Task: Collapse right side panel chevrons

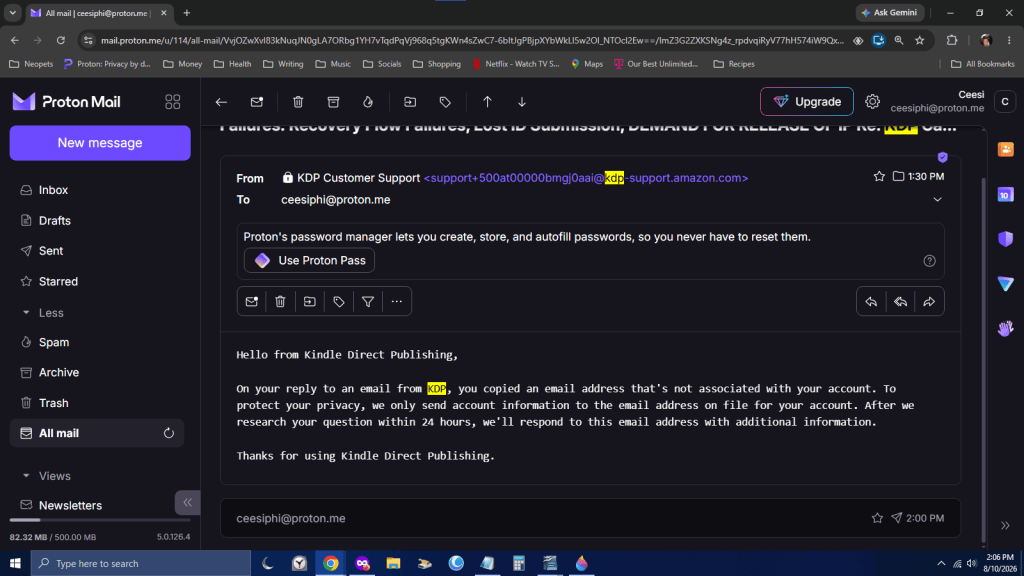Action: click(1005, 526)
